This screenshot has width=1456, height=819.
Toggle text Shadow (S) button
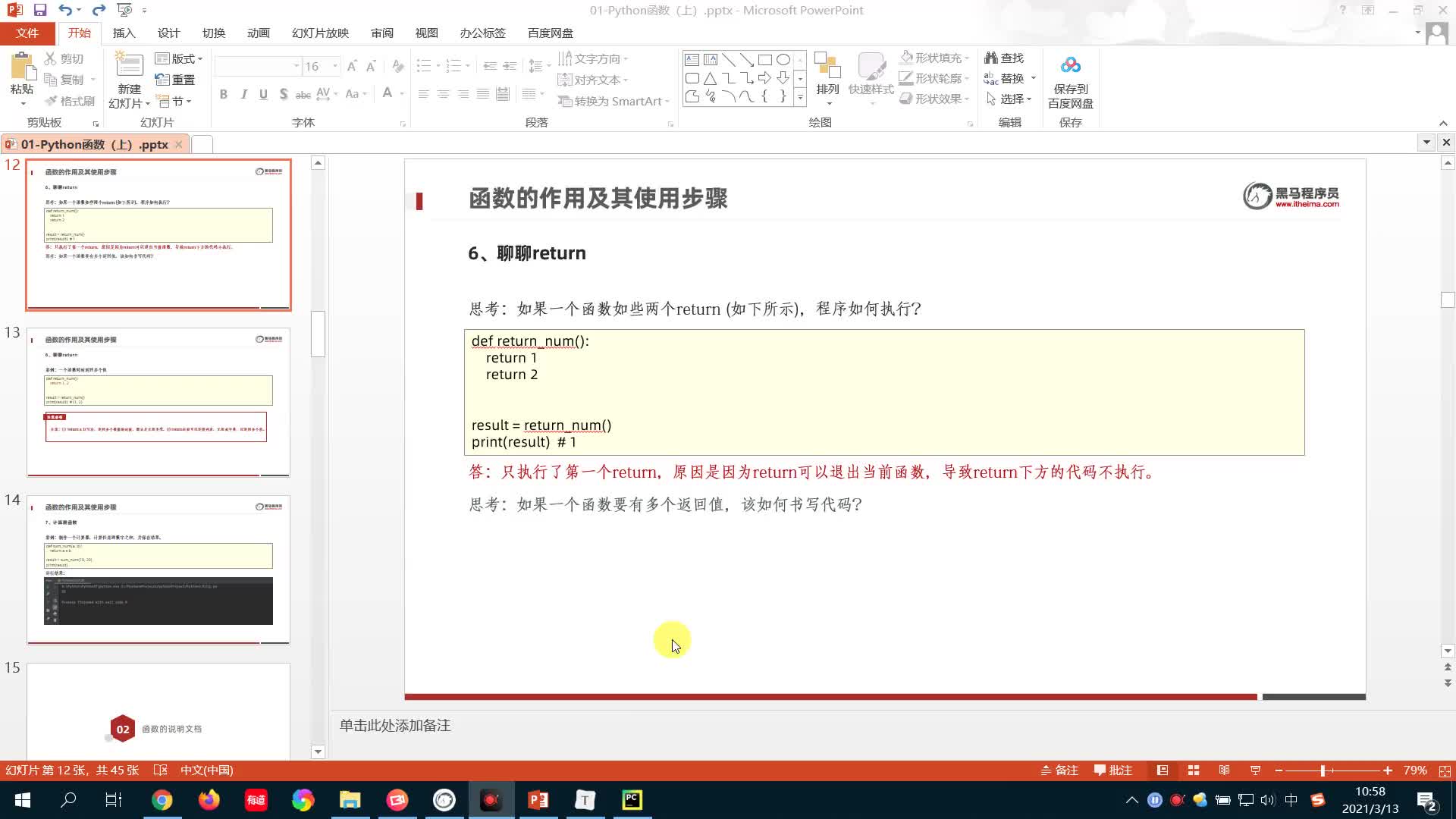tap(283, 94)
